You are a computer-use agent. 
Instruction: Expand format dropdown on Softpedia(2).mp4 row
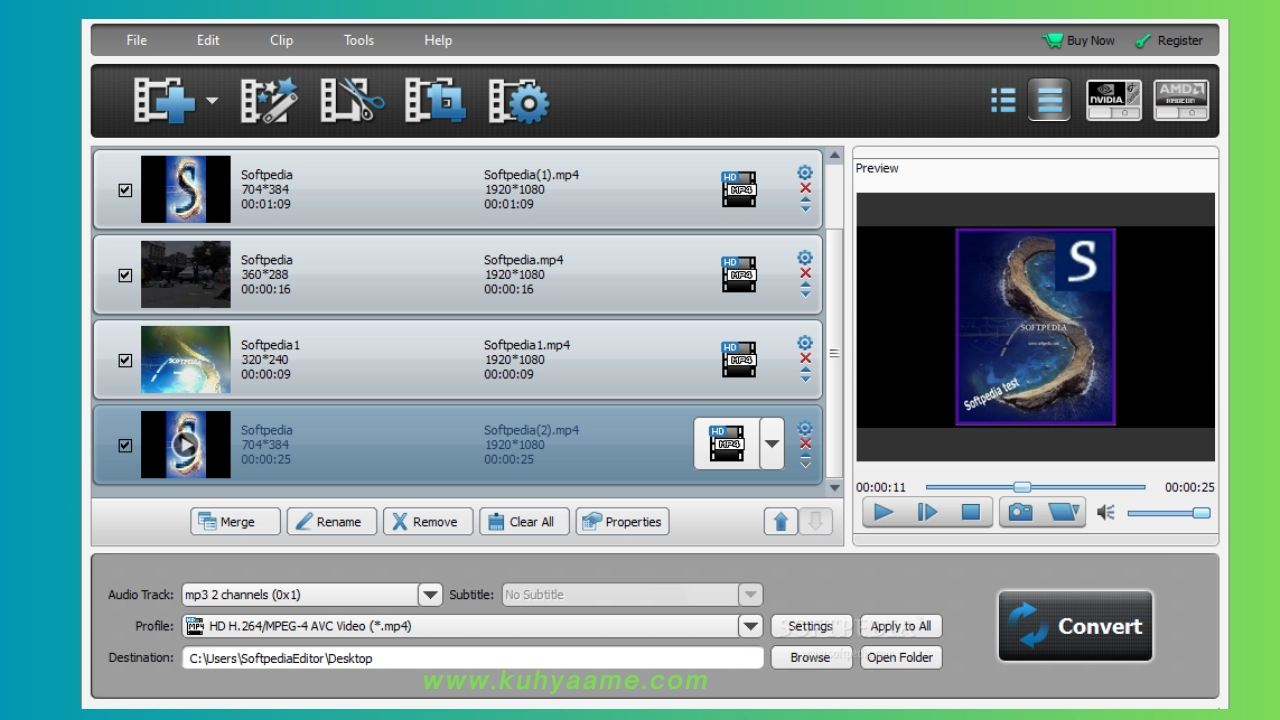(772, 443)
